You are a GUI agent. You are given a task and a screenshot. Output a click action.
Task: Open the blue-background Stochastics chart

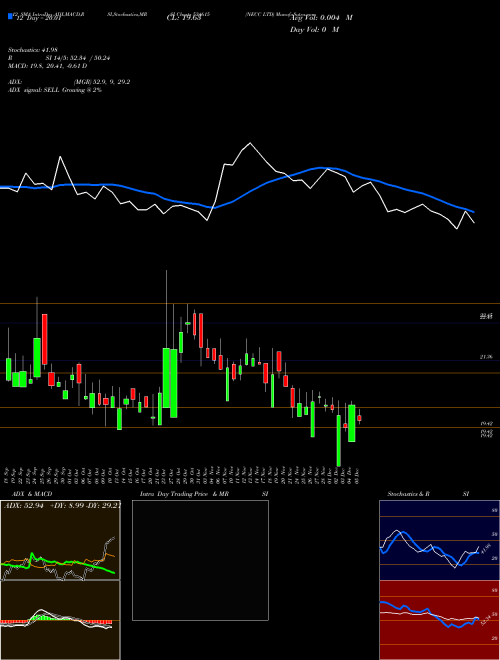(x=439, y=540)
